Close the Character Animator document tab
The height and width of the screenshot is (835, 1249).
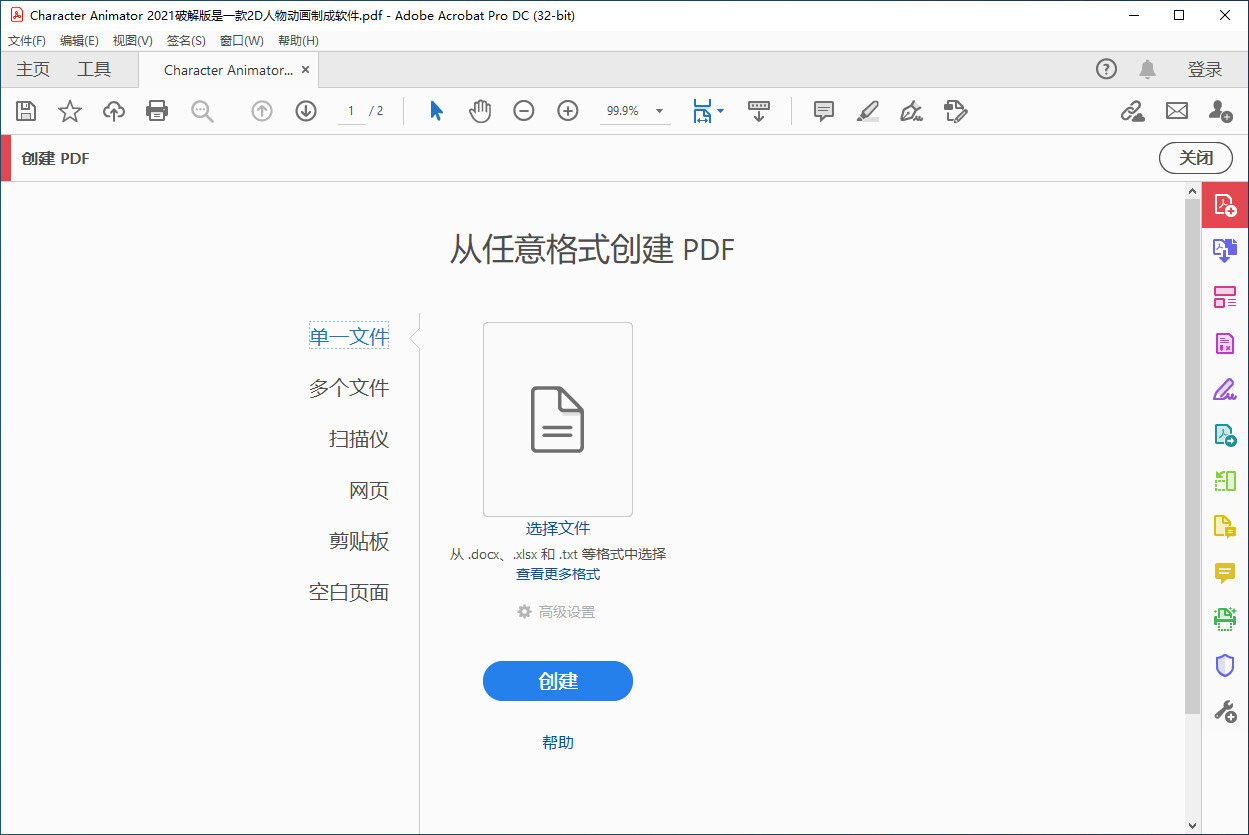(306, 70)
